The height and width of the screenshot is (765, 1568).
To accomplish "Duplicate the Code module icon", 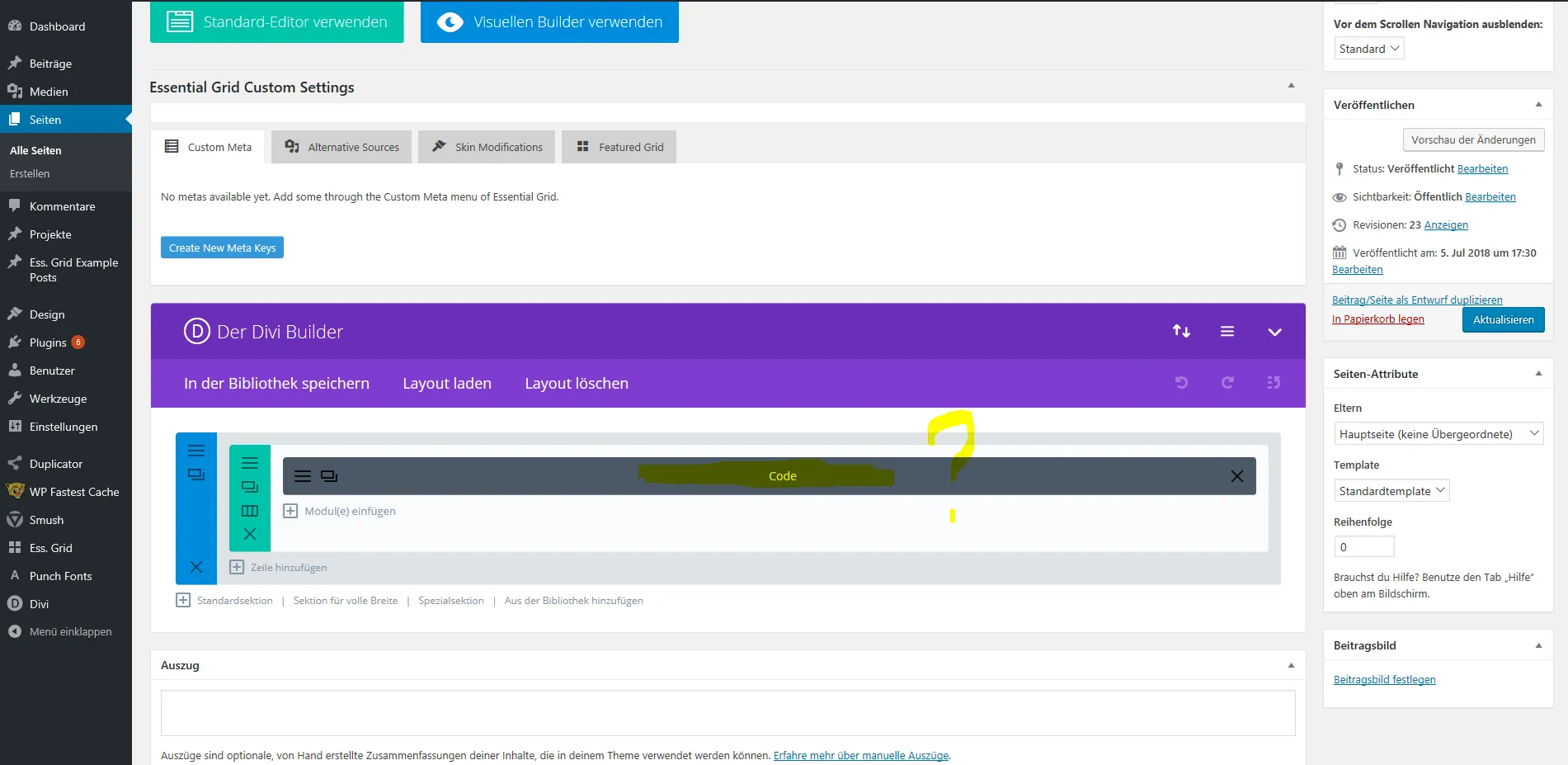I will click(x=329, y=476).
